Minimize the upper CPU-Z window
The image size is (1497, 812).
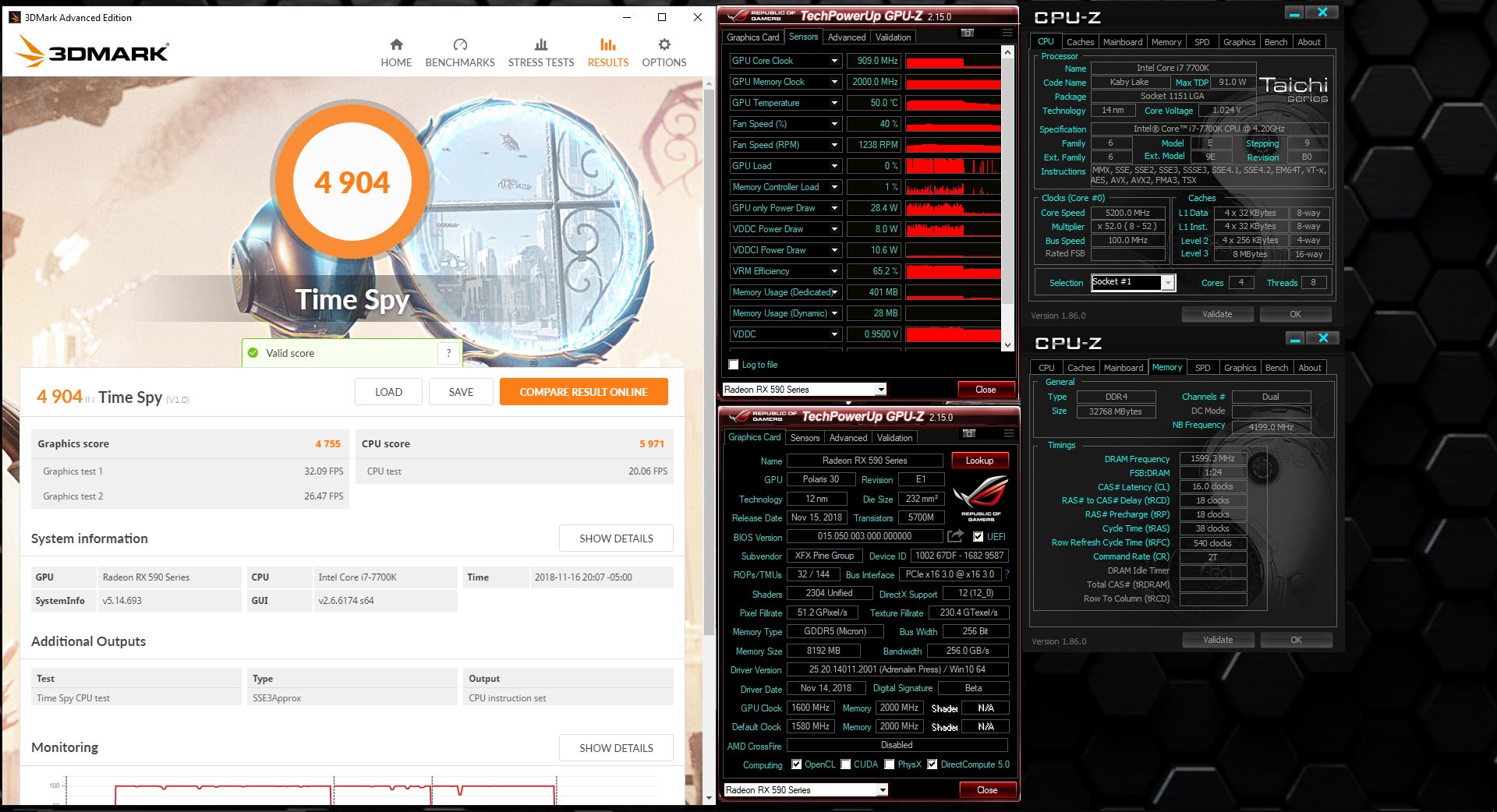coord(1294,13)
